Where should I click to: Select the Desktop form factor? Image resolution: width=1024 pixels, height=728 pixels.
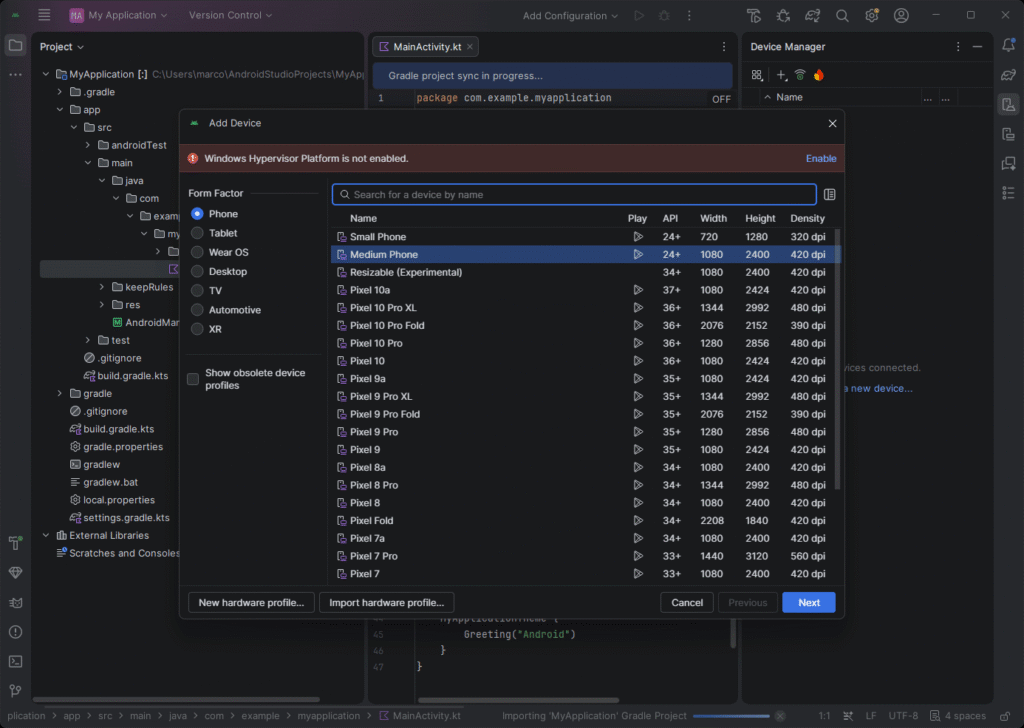tap(197, 272)
